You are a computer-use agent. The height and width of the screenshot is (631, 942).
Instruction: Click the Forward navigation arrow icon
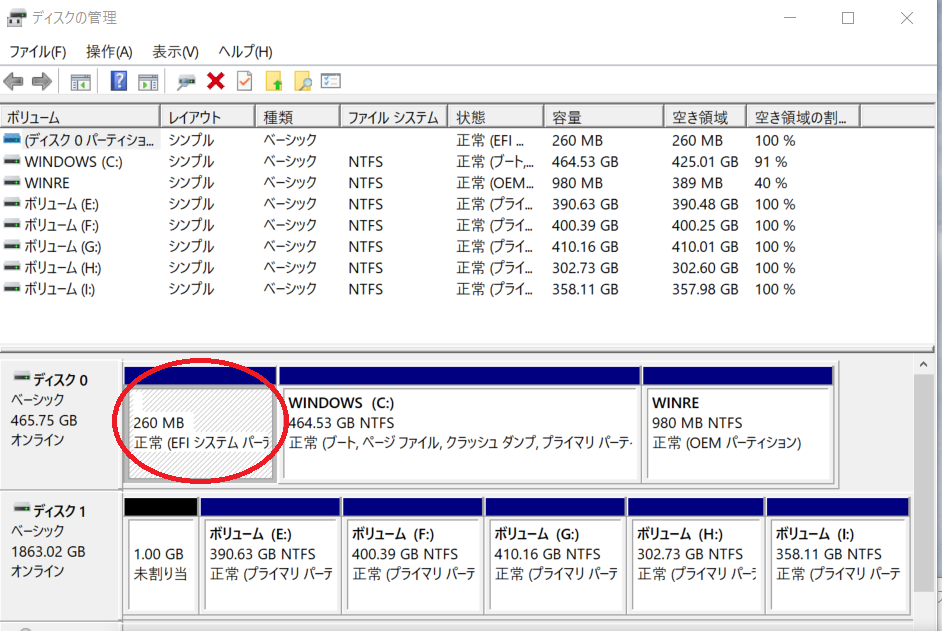[x=40, y=81]
